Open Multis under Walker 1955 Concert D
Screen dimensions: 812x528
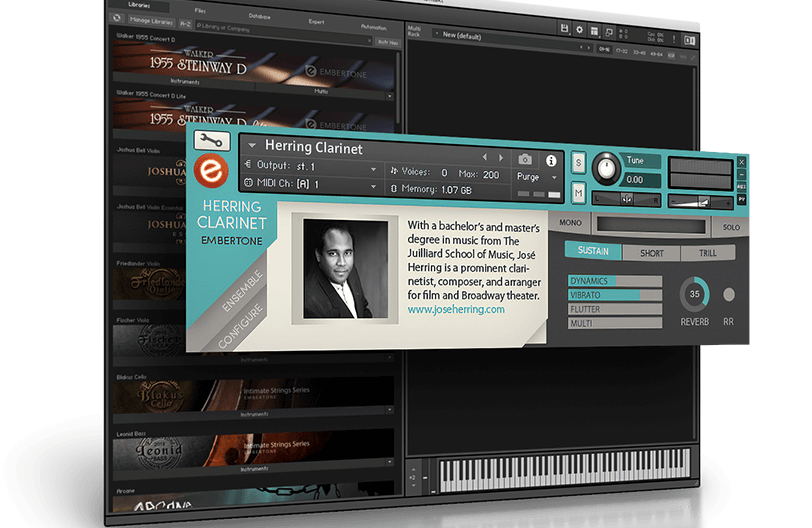[x=321, y=91]
